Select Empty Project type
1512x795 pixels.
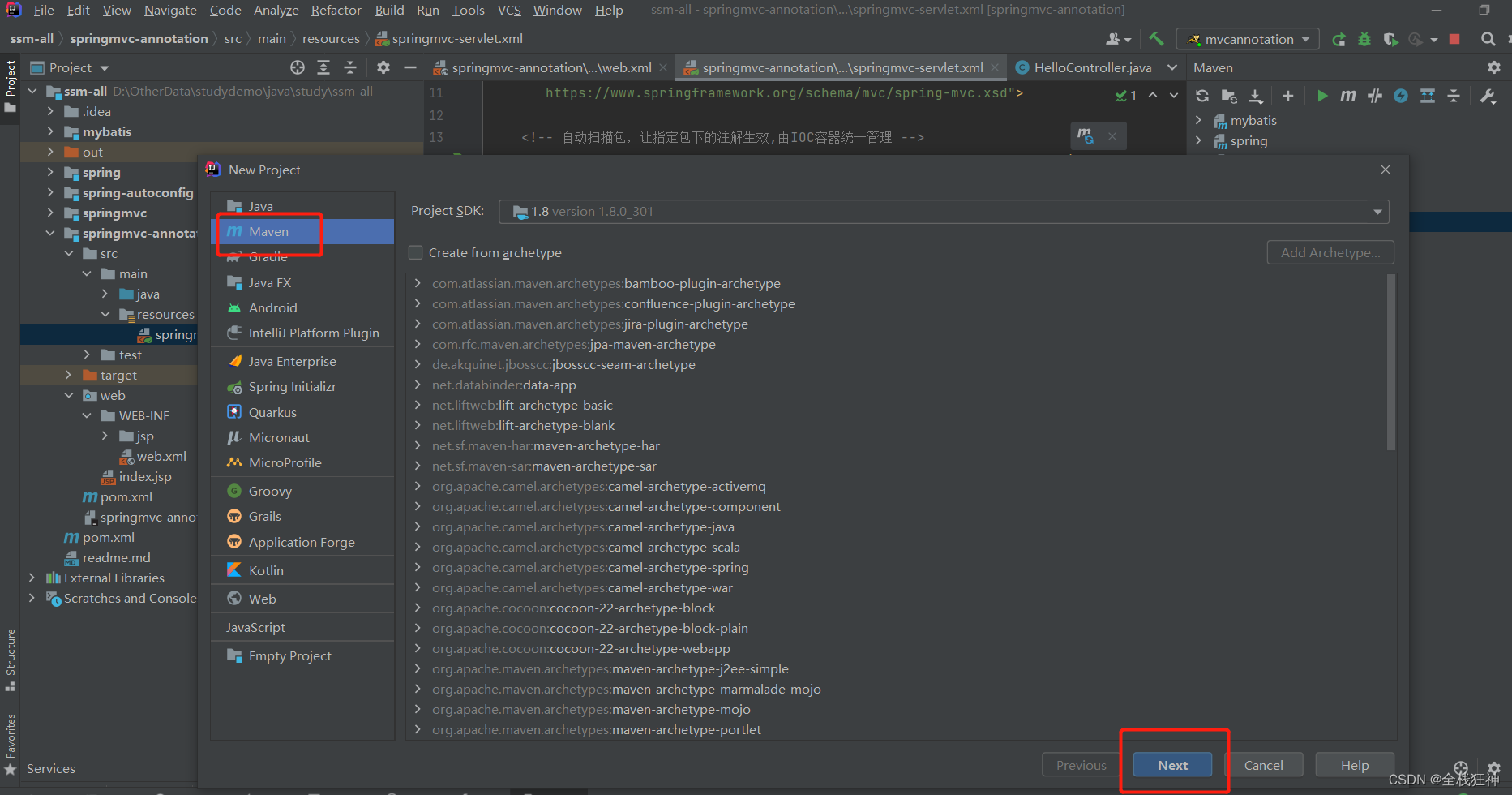pyautogui.click(x=302, y=655)
